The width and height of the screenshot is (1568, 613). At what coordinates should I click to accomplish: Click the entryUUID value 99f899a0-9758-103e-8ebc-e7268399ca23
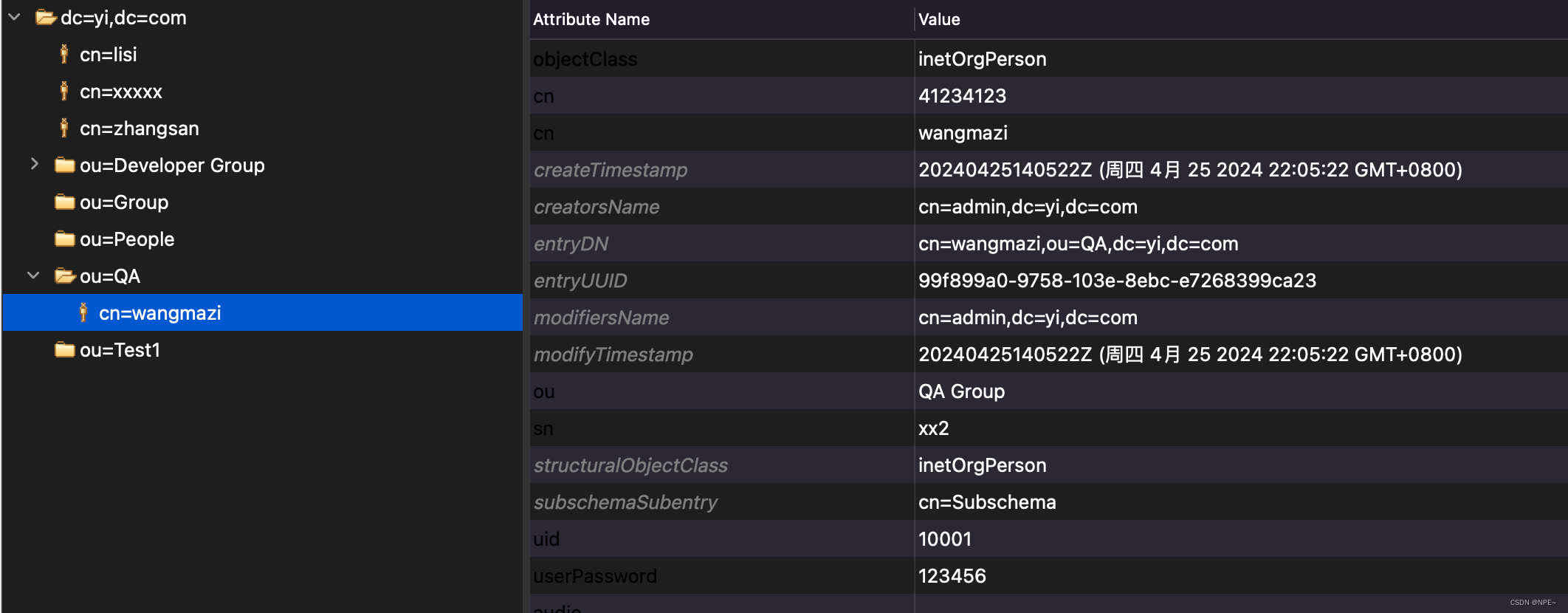[x=1117, y=281]
